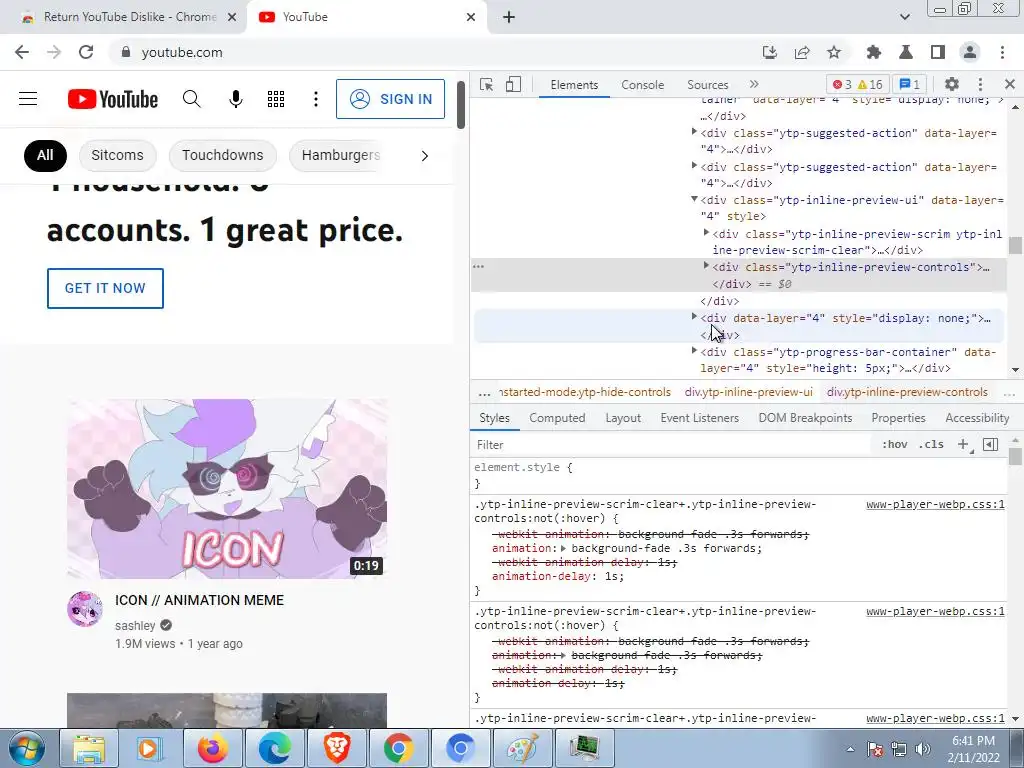Open the first www-player-webp.css:1 source link

coord(935,504)
